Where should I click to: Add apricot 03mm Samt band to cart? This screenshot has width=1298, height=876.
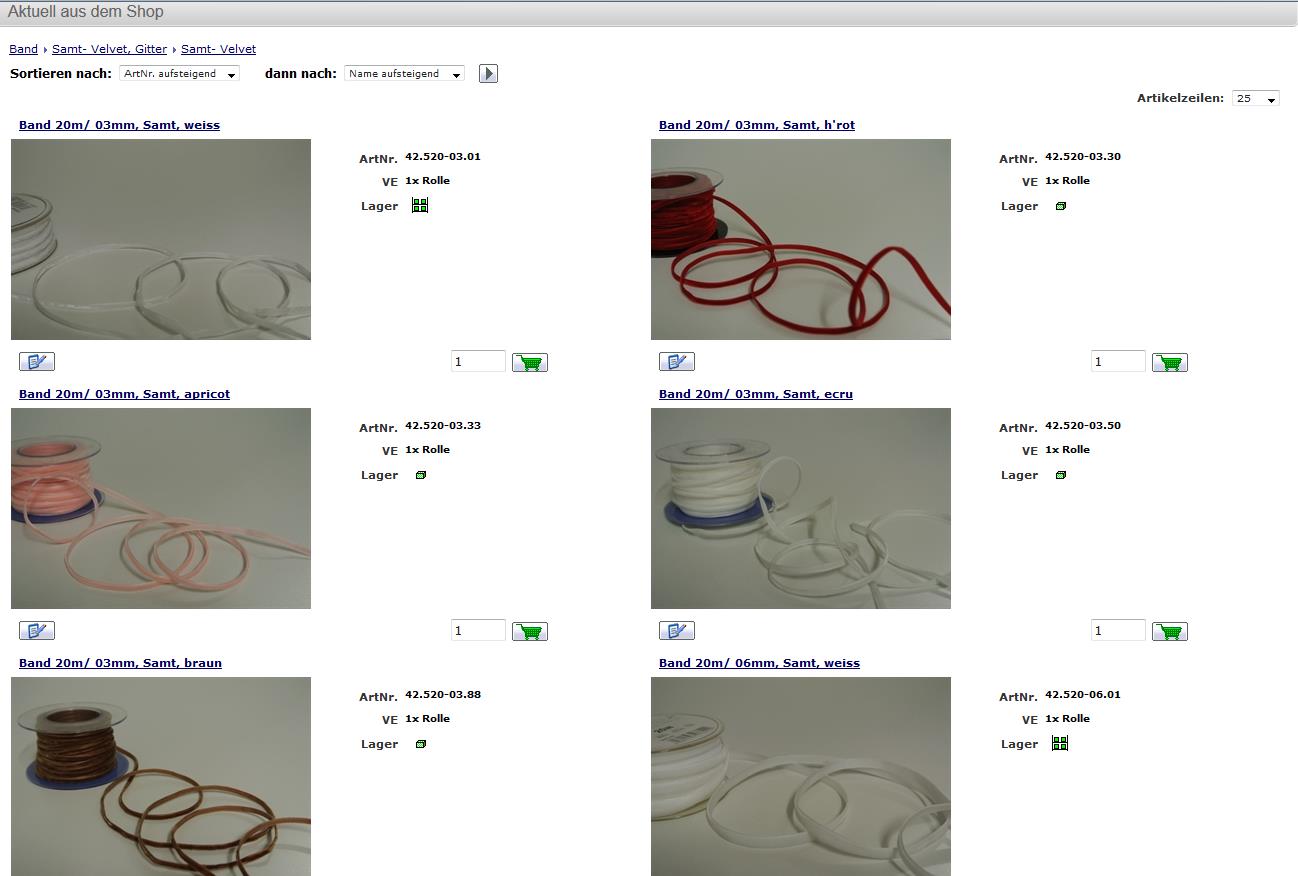(530, 631)
